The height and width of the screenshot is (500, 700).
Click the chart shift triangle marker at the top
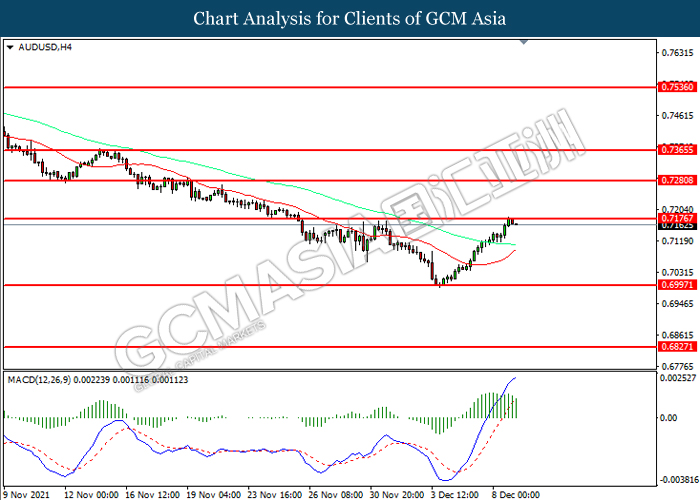[524, 42]
